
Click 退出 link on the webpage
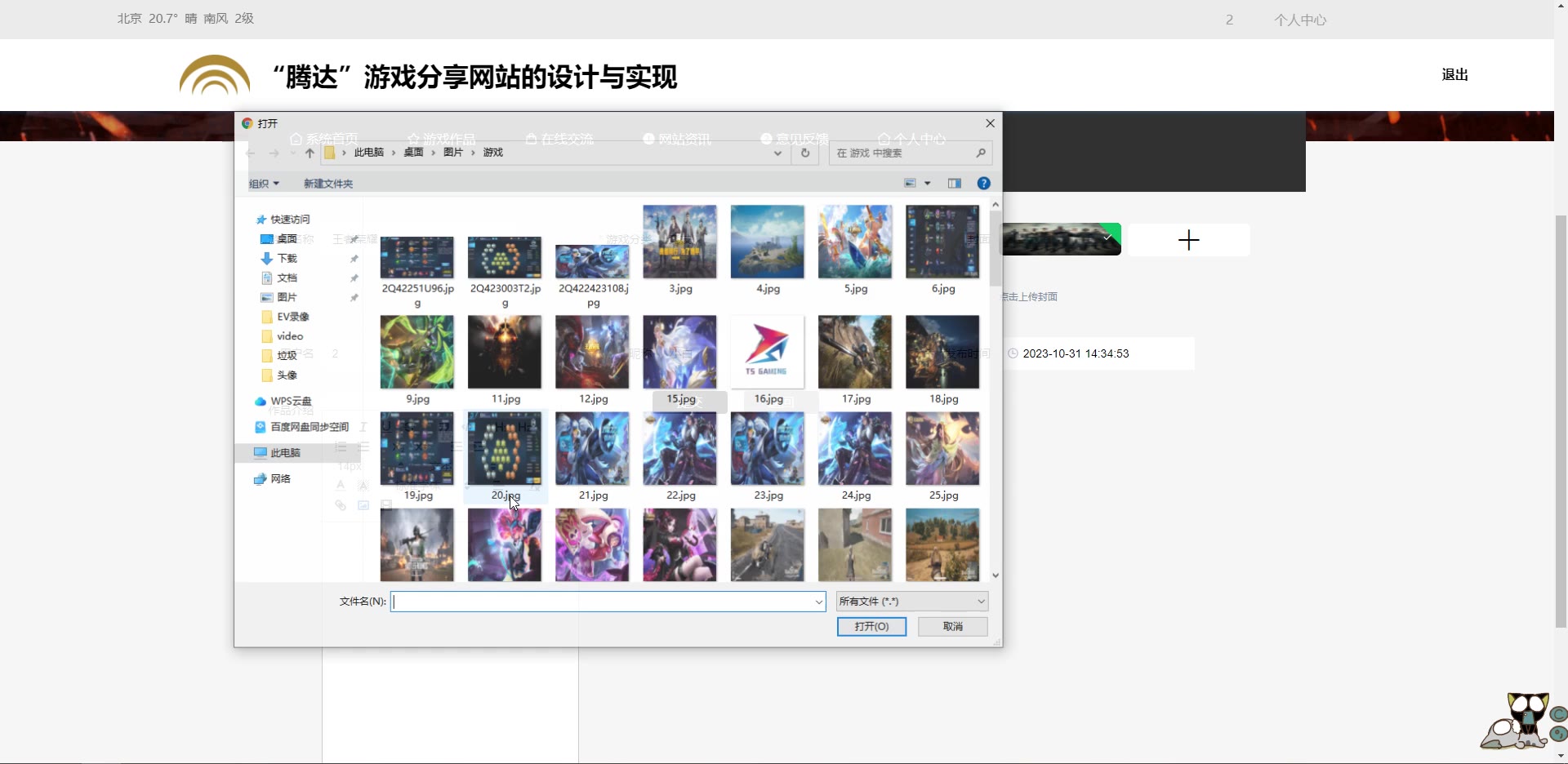(x=1454, y=75)
